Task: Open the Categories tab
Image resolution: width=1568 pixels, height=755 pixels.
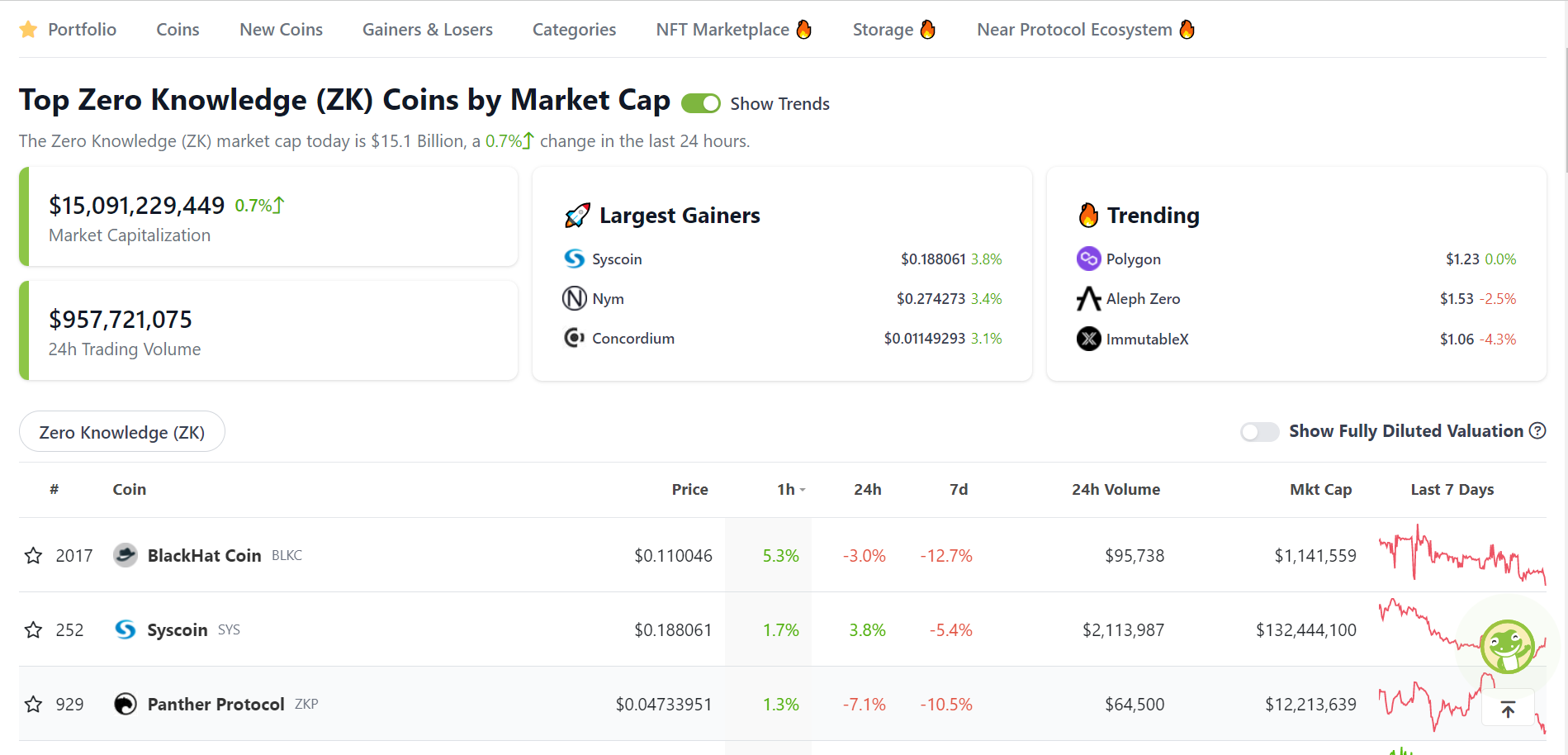Action: point(574,30)
